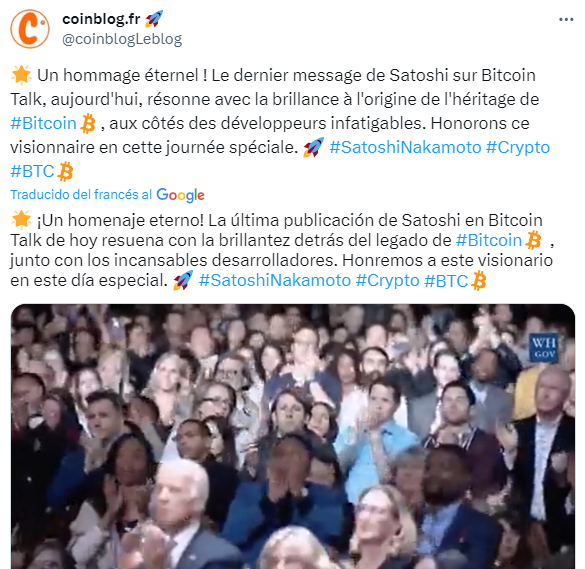The height and width of the screenshot is (569, 585).
Task: Click the rocket emoji before Spanish #SatoshiNakamoto
Action: pos(183,280)
